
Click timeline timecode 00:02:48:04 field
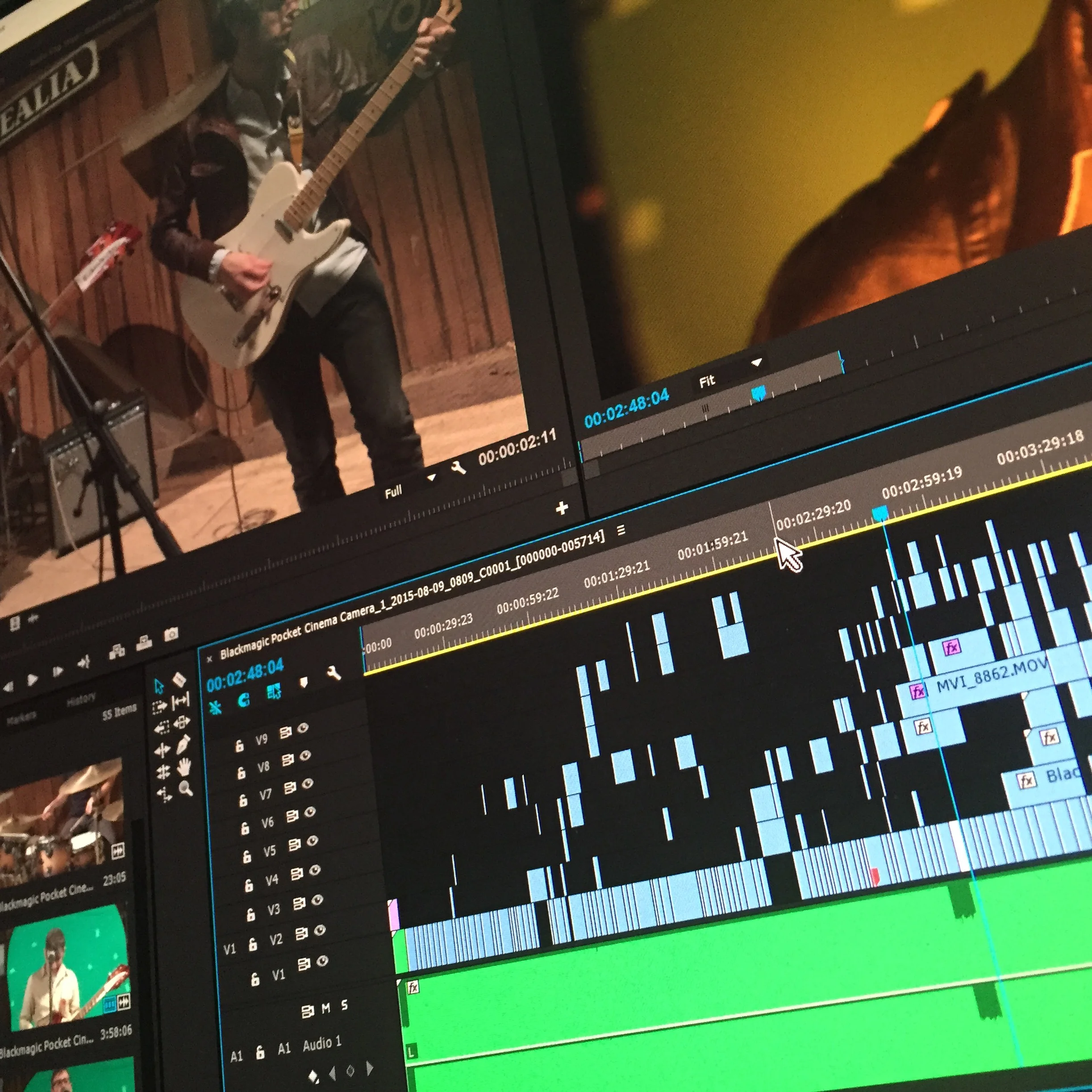point(245,675)
